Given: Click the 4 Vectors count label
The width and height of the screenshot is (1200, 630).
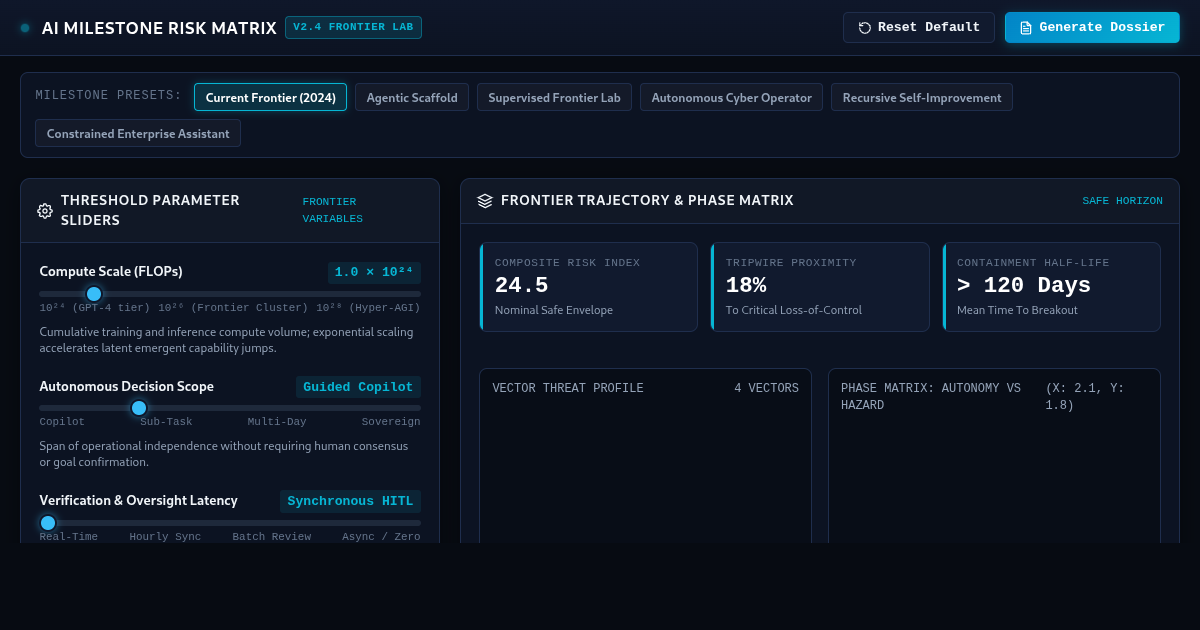Looking at the screenshot, I should coord(766,388).
